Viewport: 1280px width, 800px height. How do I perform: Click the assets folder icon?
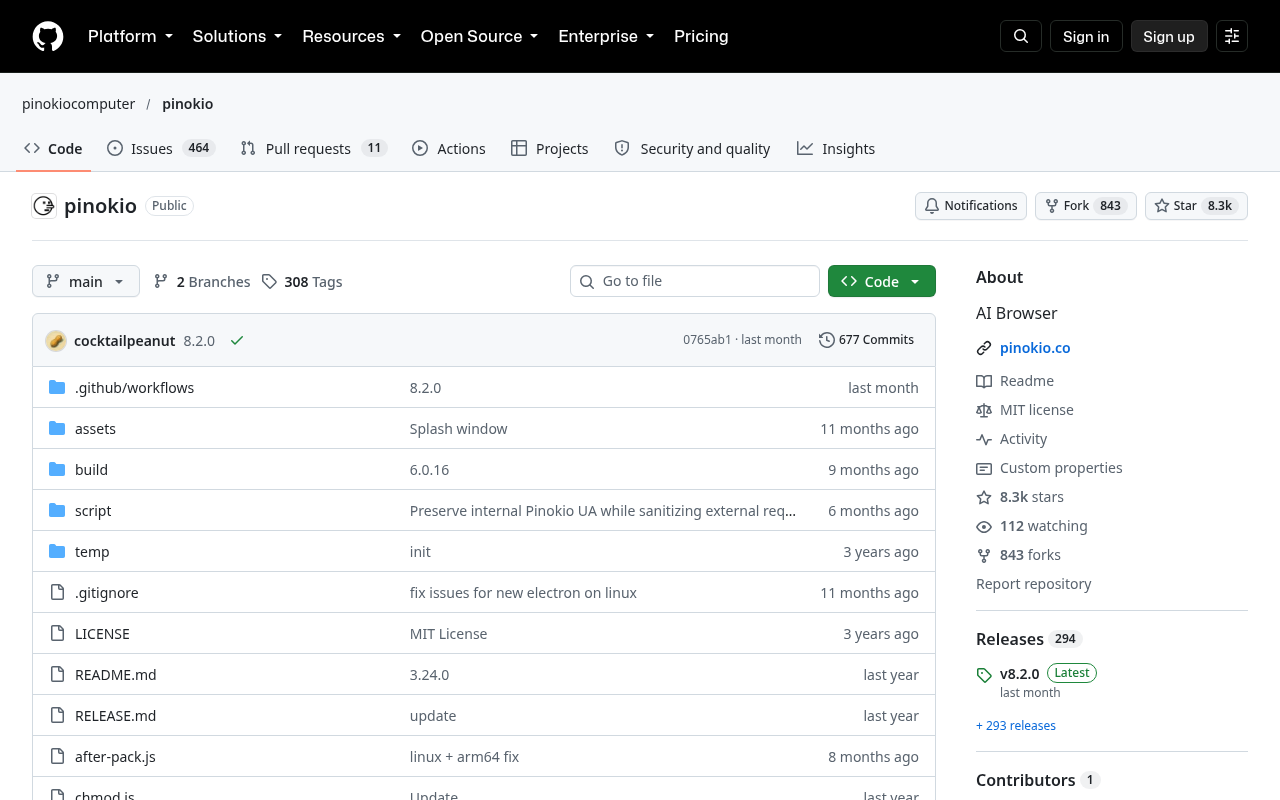tap(57, 428)
